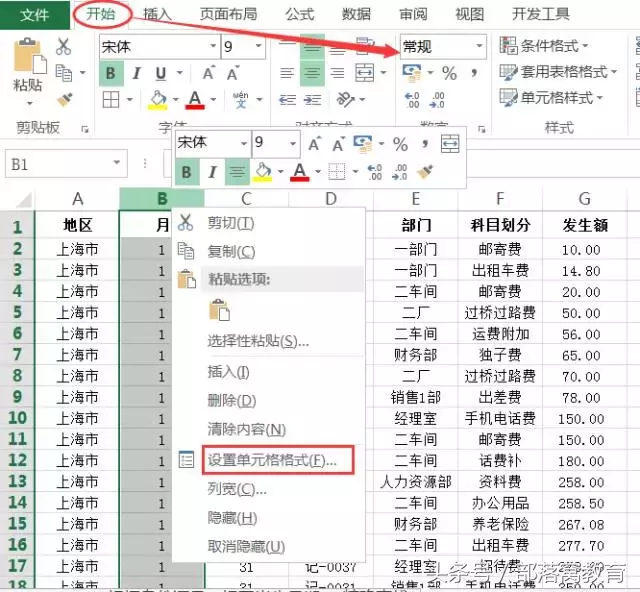Select the Format Painter brush in ribbon
The width and height of the screenshot is (640, 592).
coord(64,99)
